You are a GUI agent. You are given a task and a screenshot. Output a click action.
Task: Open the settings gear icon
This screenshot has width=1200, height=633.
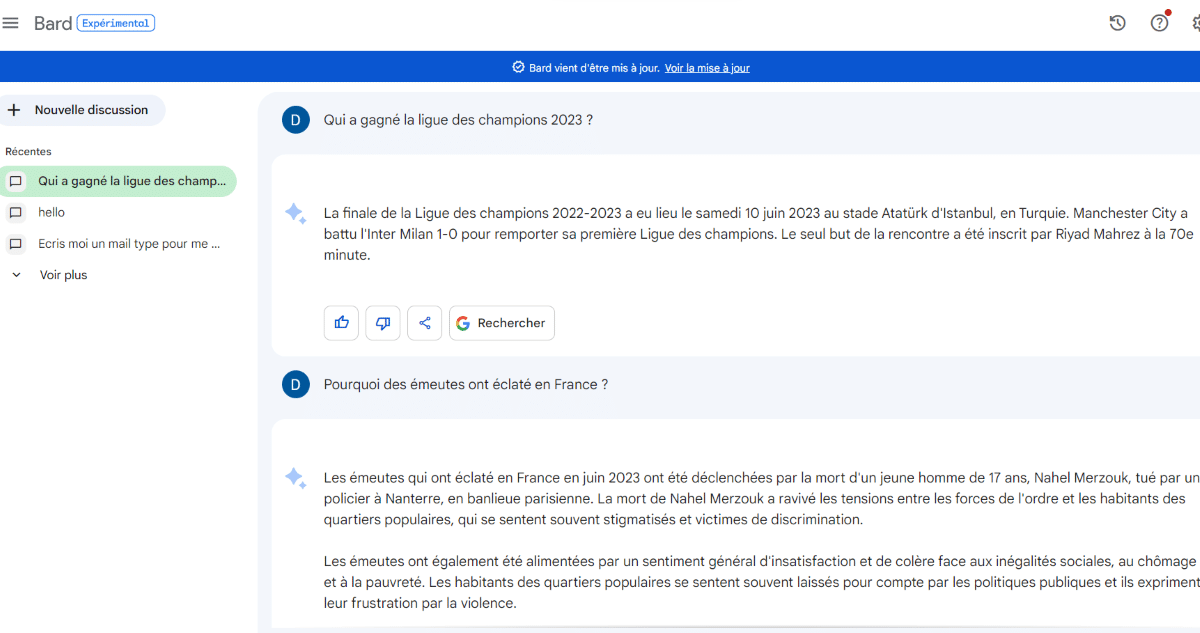point(1196,23)
